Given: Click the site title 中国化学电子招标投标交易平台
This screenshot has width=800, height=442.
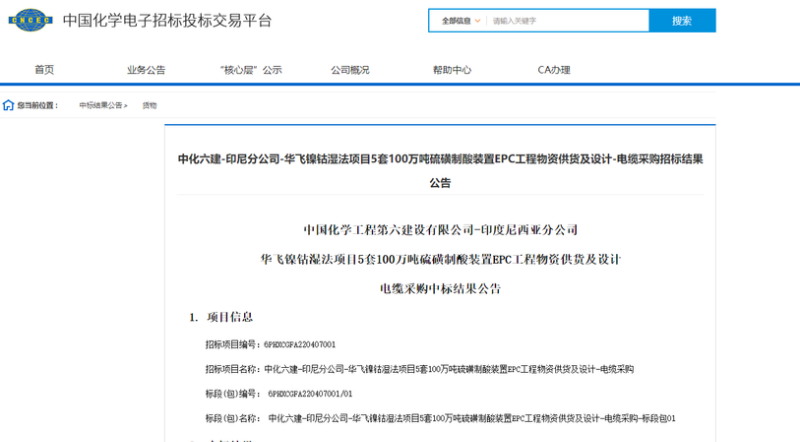Looking at the screenshot, I should pos(167,20).
